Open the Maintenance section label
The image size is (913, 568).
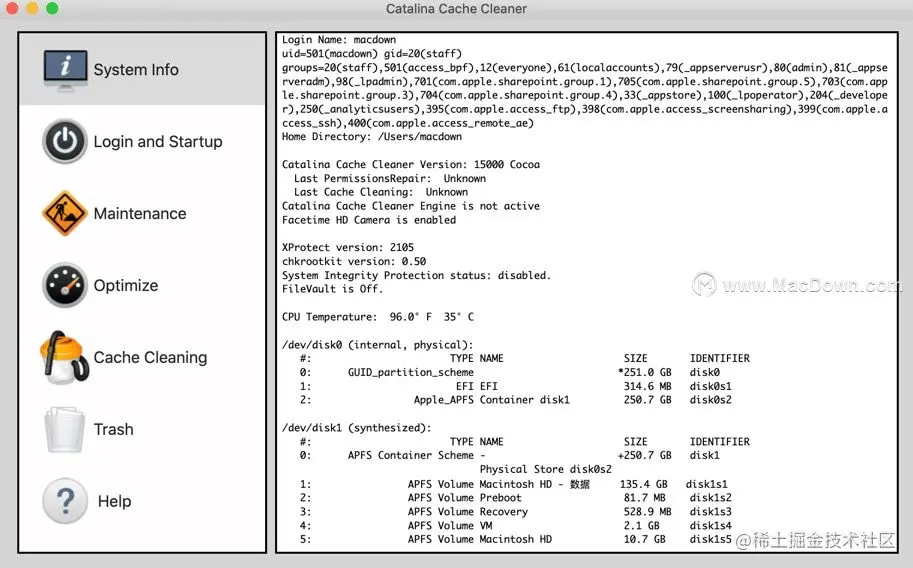coord(140,214)
